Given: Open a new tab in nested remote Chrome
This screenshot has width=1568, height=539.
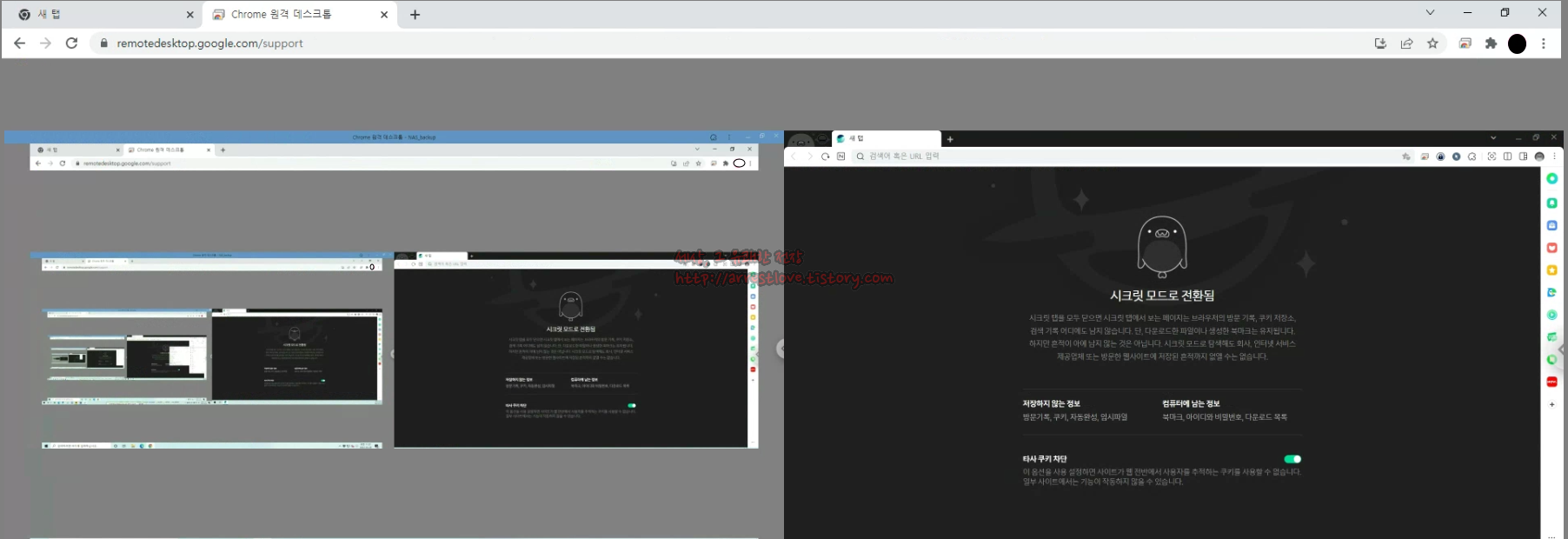Looking at the screenshot, I should coord(223,150).
